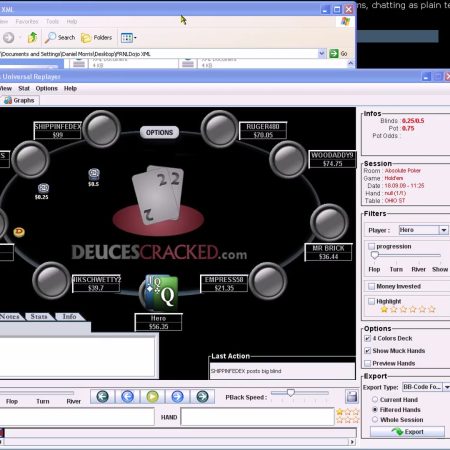Adjust the PBack Speed slider handle
The height and width of the screenshot is (450, 450).
[x=291, y=393]
